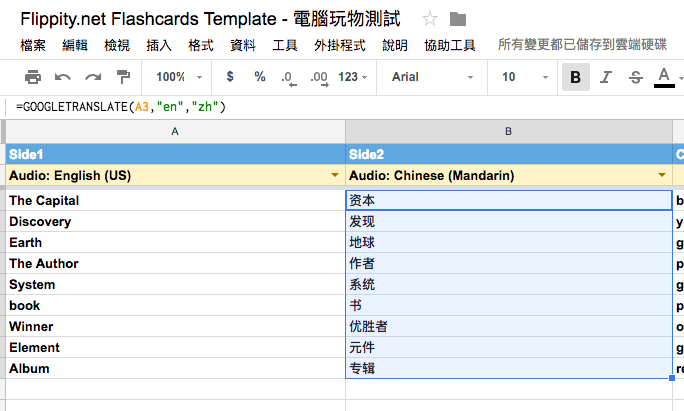Image resolution: width=684 pixels, height=411 pixels.
Task: Open the Arial font dropdown
Action: (432, 77)
